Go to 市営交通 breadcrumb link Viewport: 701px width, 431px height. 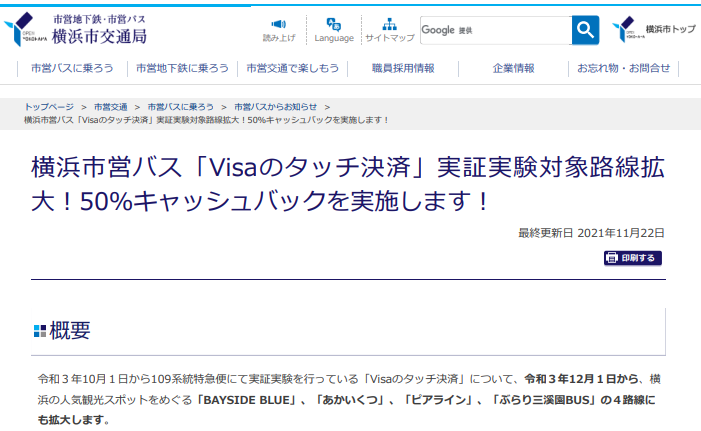pyautogui.click(x=110, y=107)
